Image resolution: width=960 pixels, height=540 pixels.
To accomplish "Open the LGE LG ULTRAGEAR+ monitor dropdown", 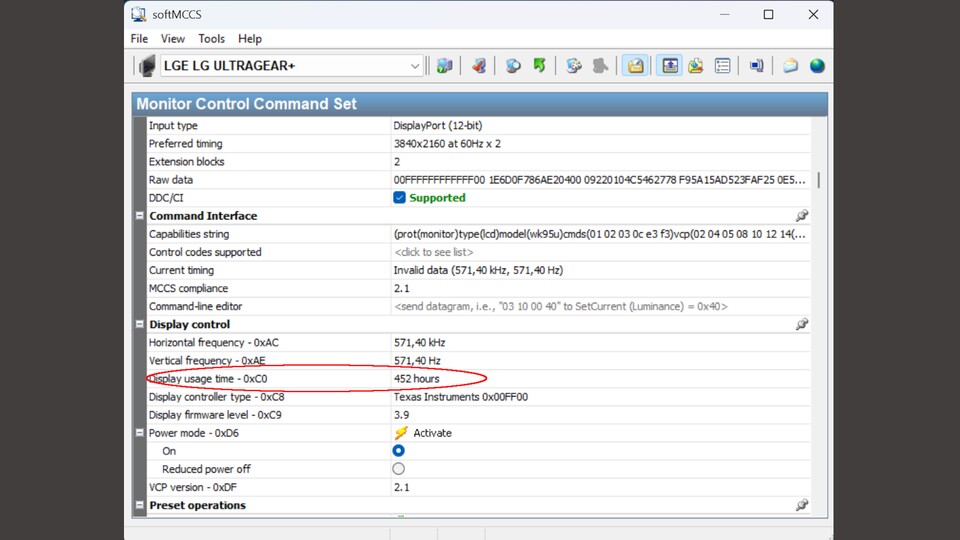I will click(x=414, y=66).
